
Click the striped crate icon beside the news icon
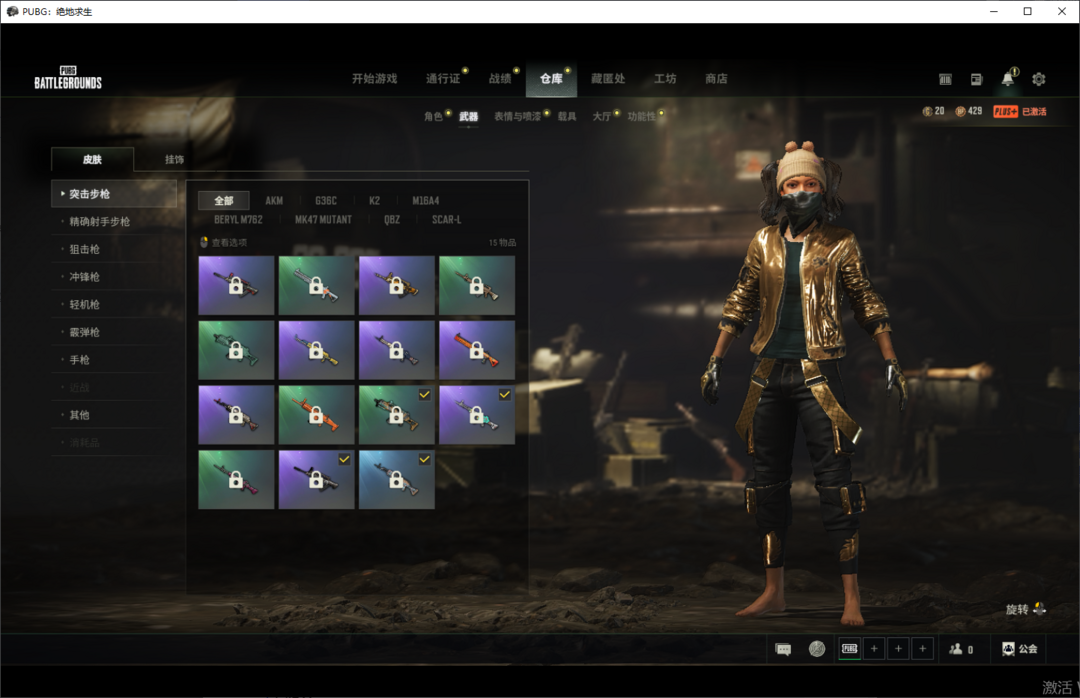pos(945,79)
